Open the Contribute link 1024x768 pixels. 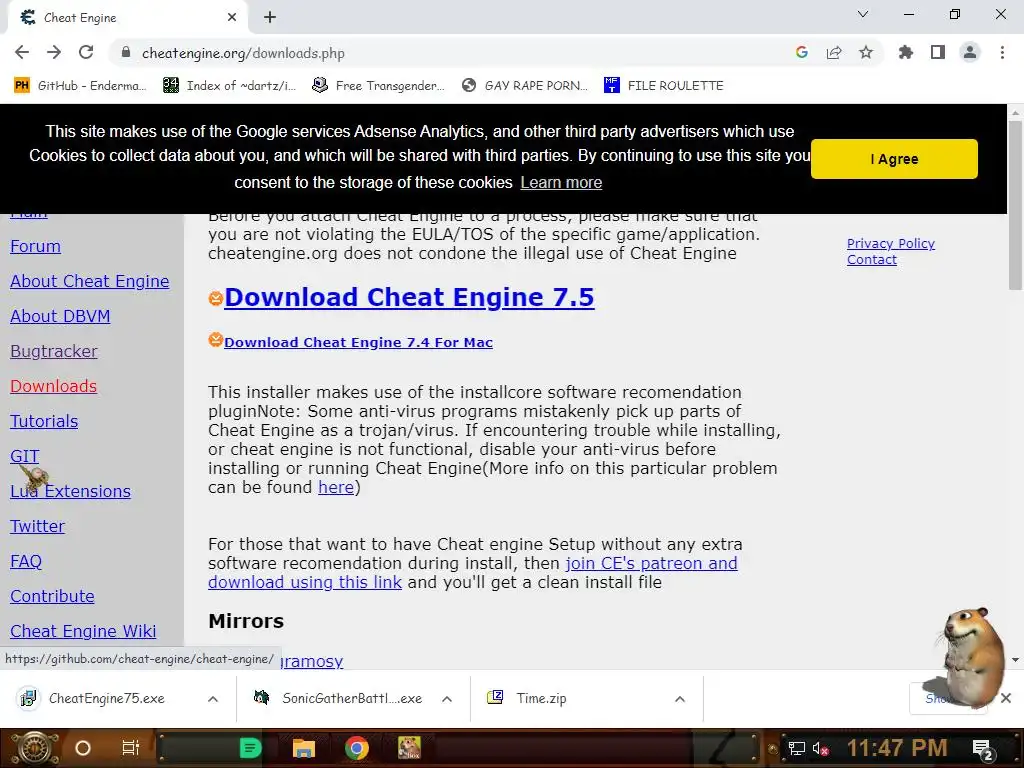[52, 596]
